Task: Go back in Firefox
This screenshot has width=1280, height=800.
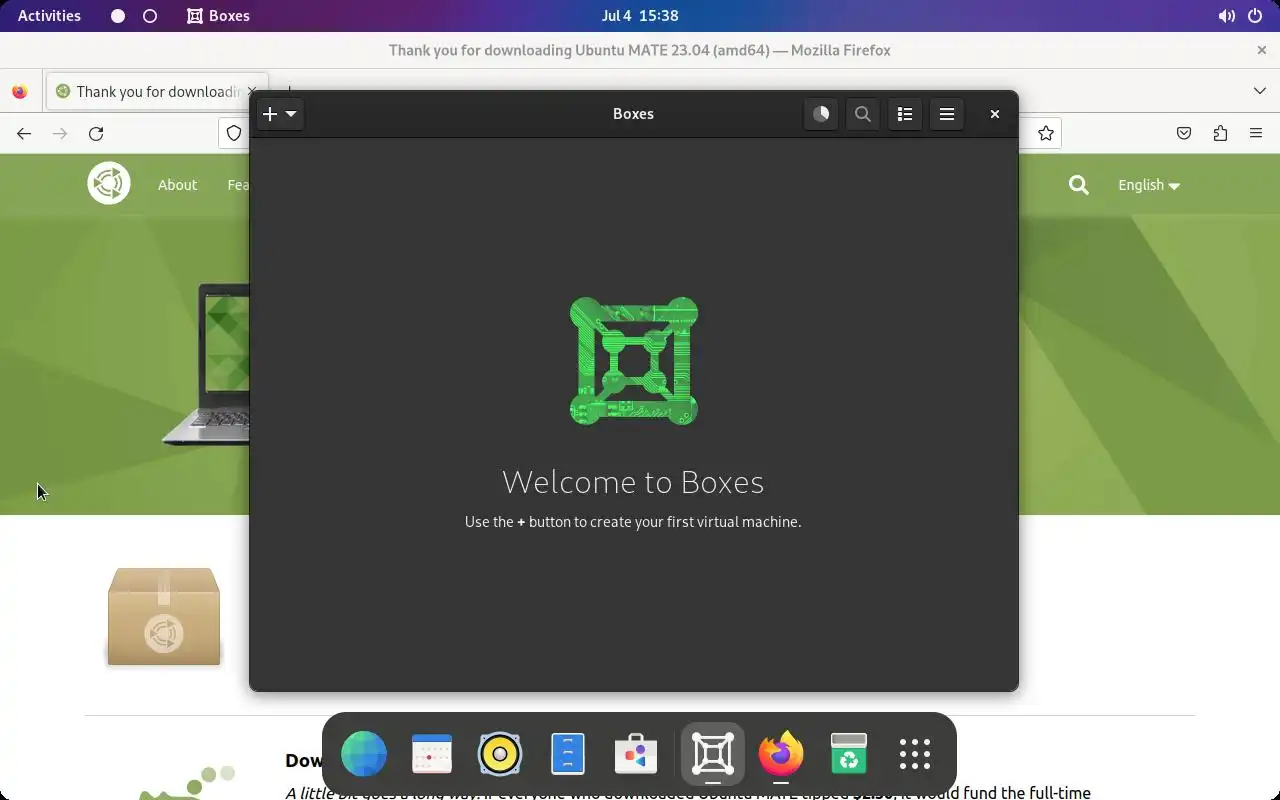Action: coord(24,134)
